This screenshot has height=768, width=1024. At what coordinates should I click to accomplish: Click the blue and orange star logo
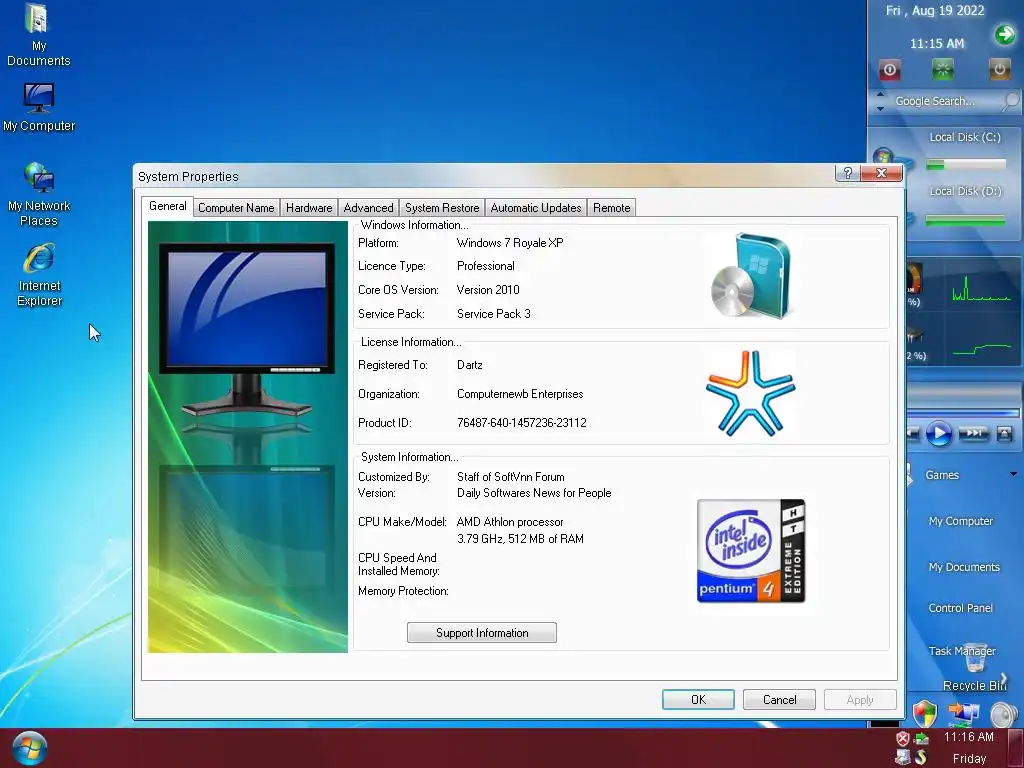(750, 393)
